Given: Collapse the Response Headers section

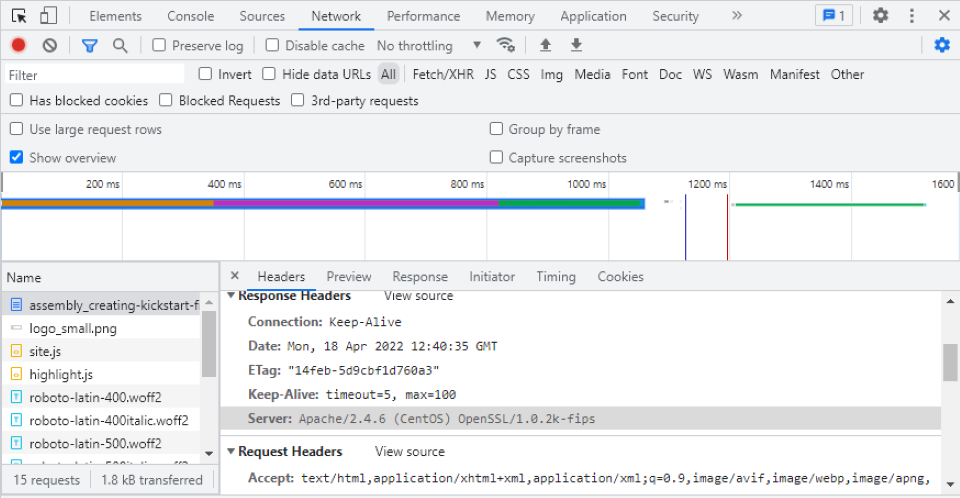Looking at the screenshot, I should coord(232,296).
